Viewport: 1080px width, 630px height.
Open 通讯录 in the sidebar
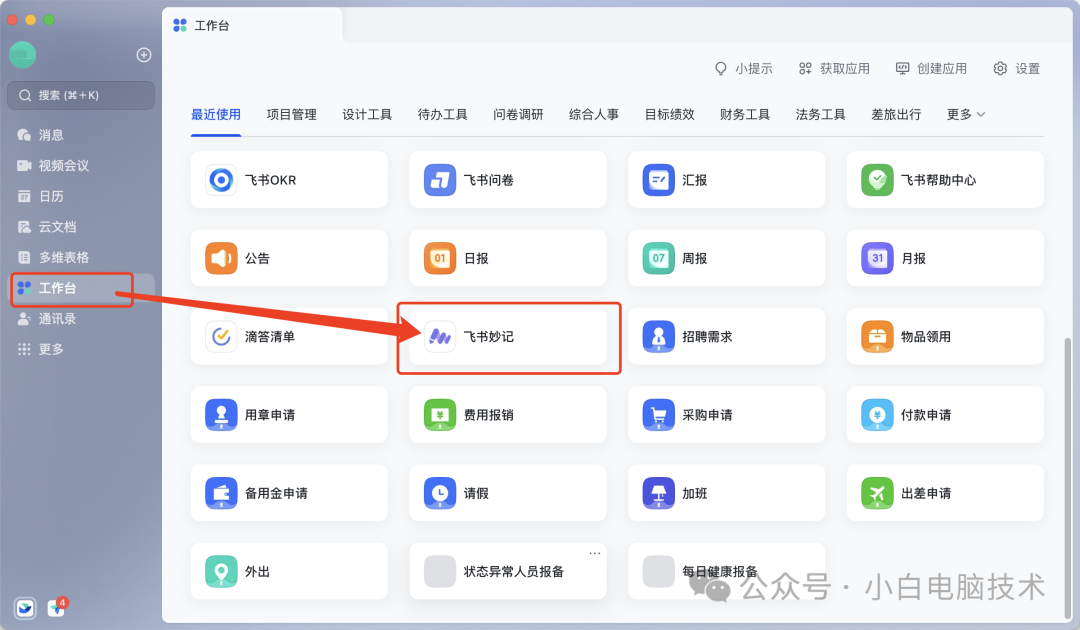pos(81,319)
